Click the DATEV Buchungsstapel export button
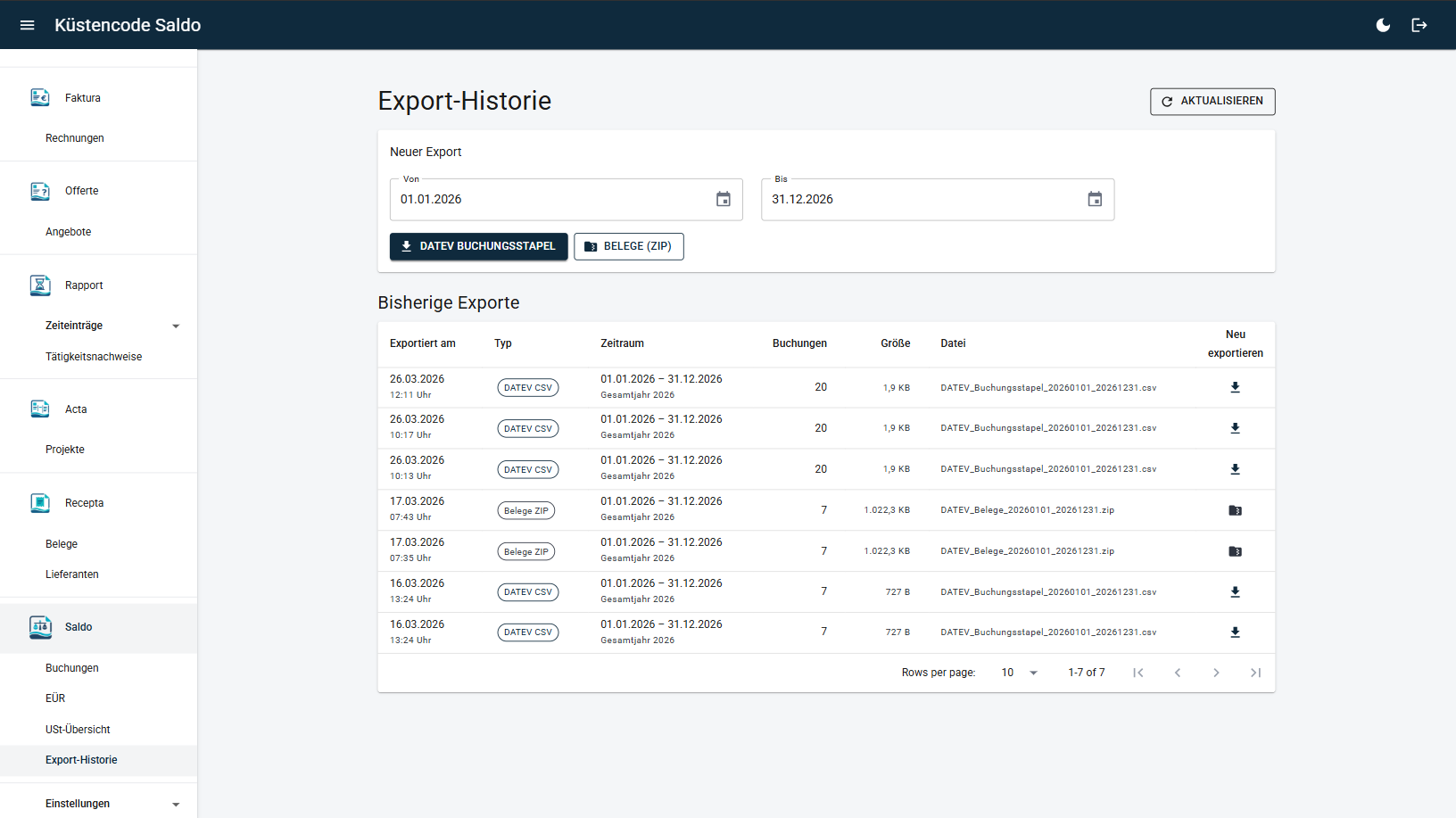 (478, 246)
